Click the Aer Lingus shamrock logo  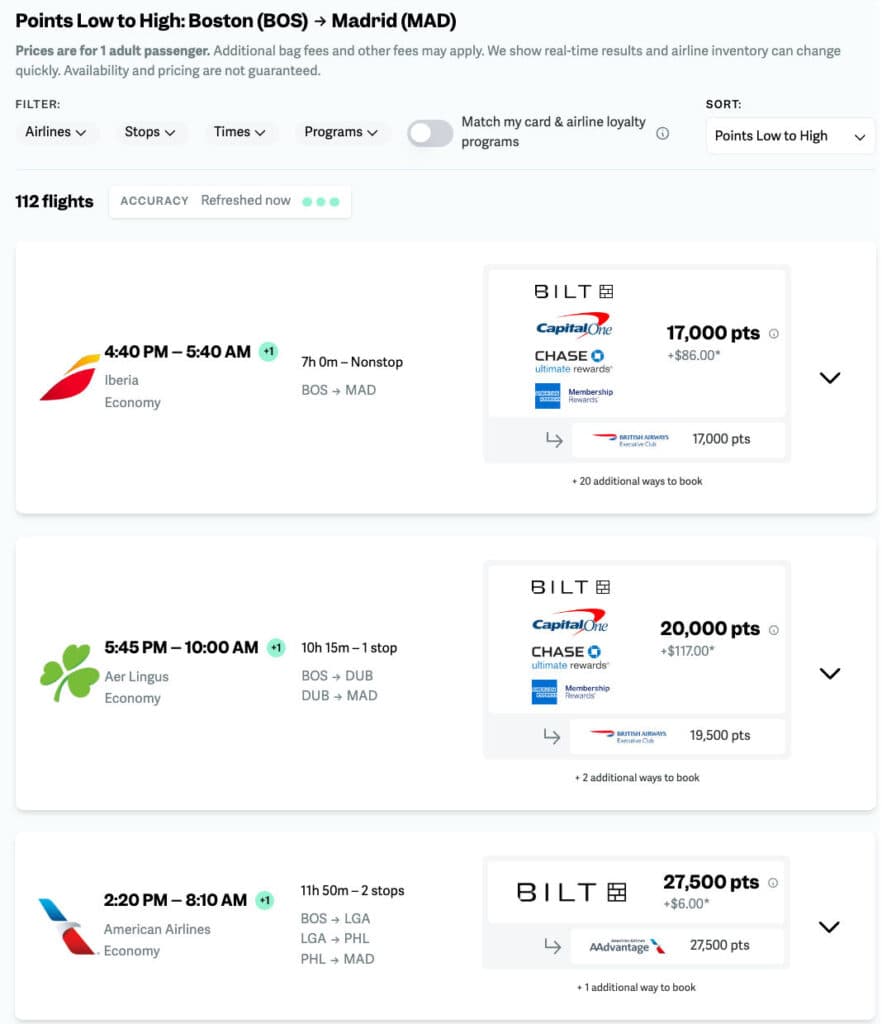click(69, 673)
